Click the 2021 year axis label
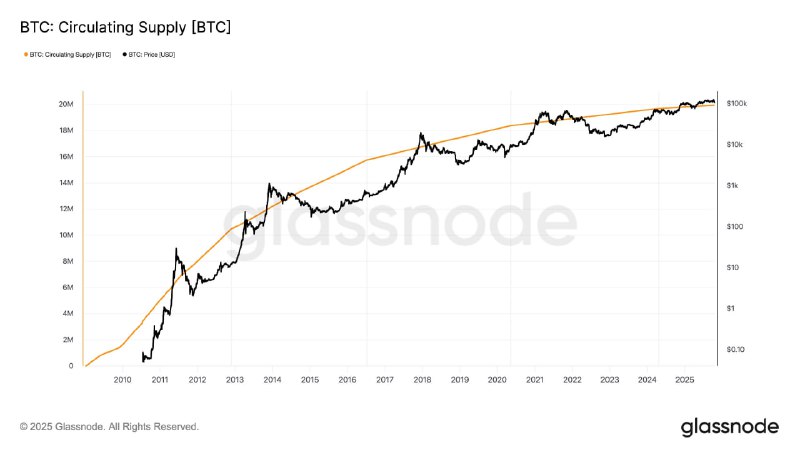 pyautogui.click(x=534, y=380)
